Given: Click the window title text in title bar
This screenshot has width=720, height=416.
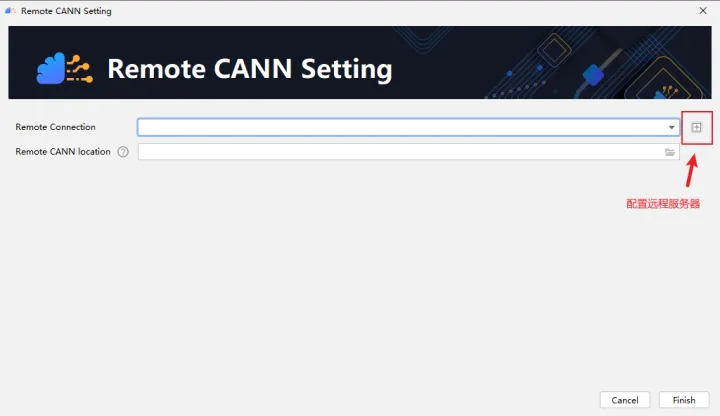Looking at the screenshot, I should click(x=66, y=11).
